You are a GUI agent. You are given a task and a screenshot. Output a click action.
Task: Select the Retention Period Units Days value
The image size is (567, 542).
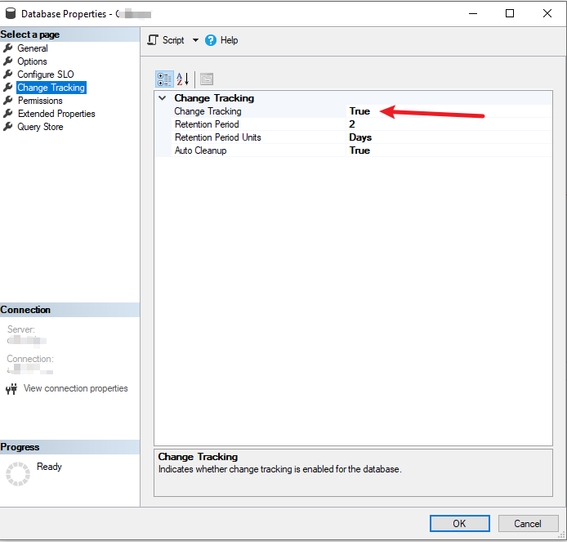coord(448,137)
